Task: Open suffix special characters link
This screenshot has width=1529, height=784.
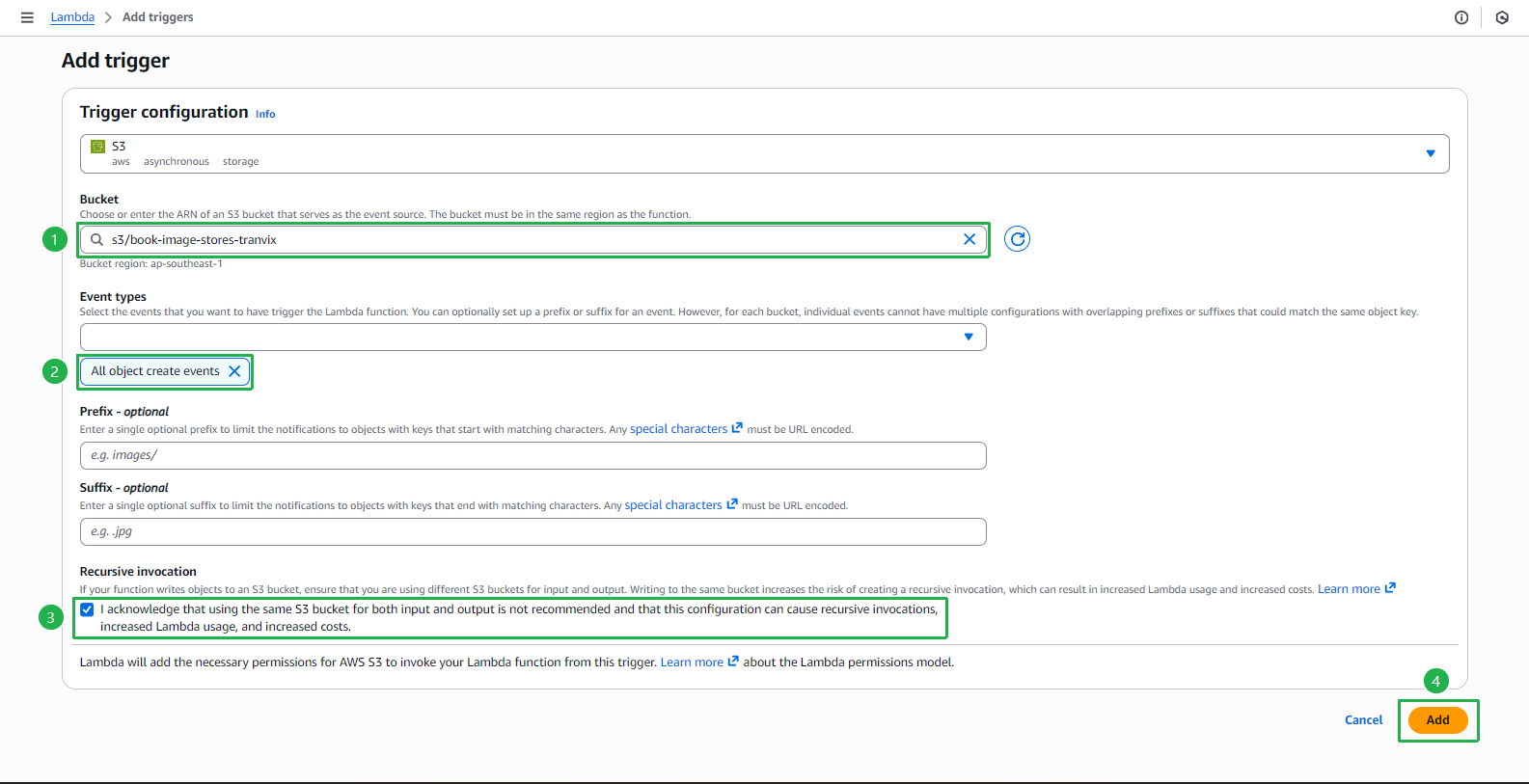Action: [x=673, y=505]
